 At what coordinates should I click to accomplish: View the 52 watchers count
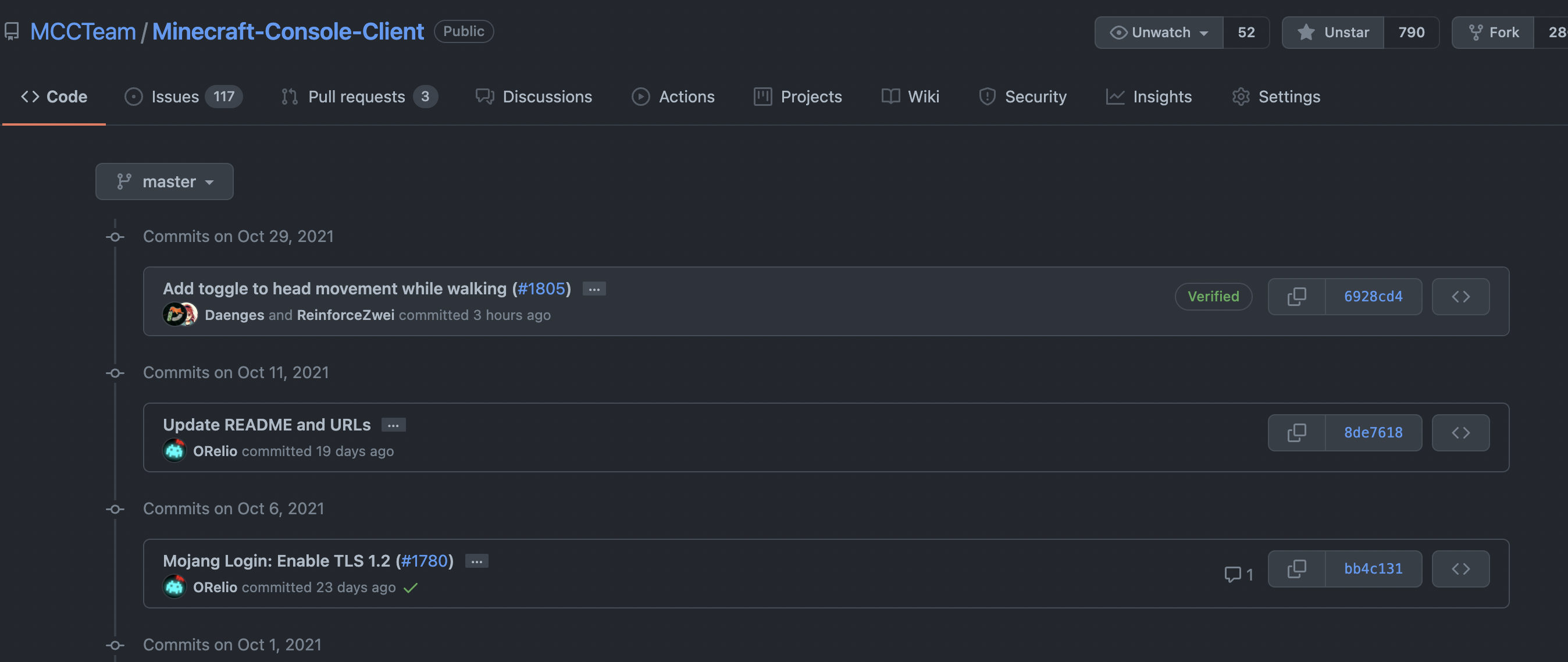(x=1246, y=32)
